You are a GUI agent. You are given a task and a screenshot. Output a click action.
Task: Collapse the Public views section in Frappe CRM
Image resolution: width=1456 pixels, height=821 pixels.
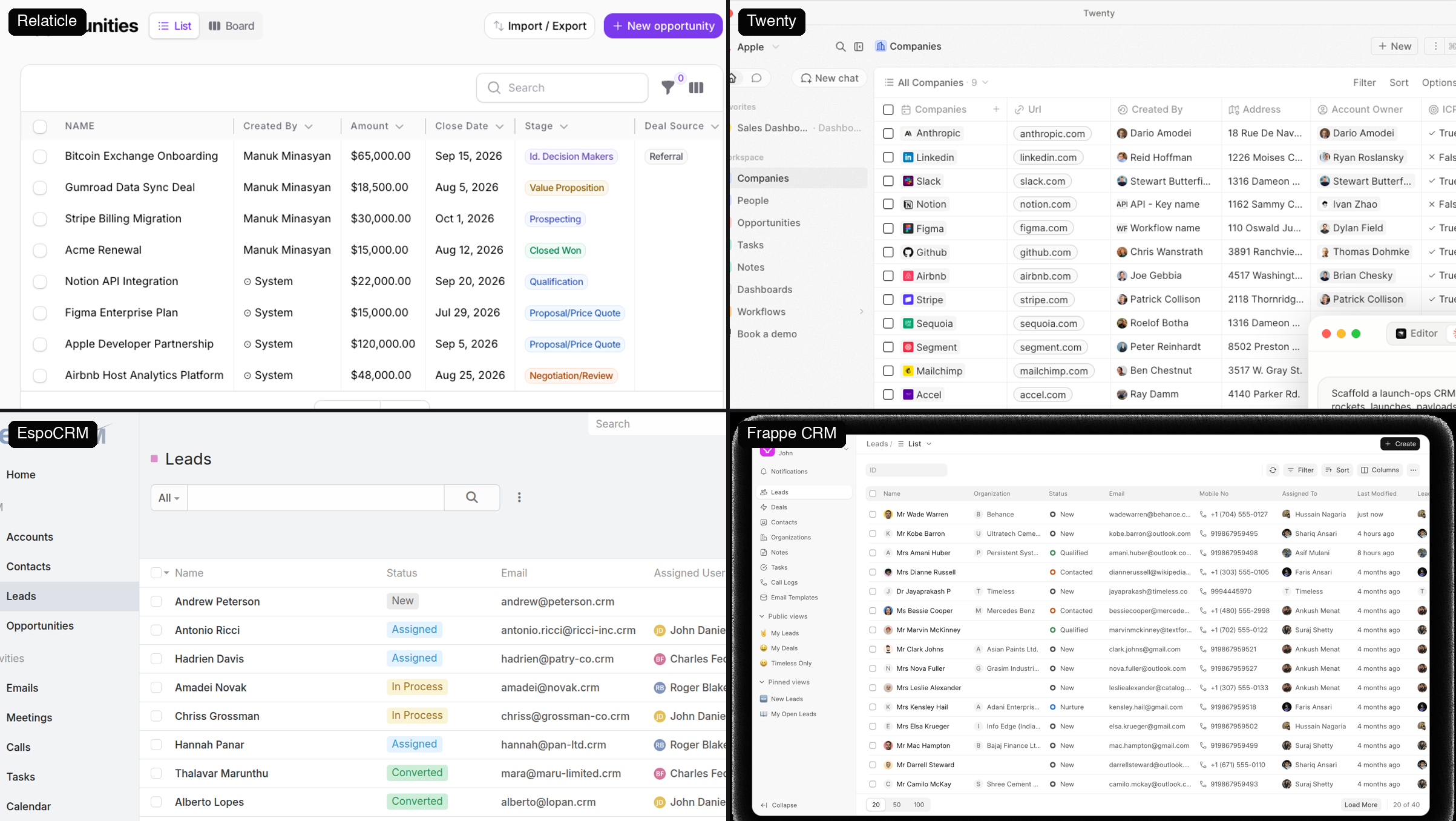click(x=784, y=616)
